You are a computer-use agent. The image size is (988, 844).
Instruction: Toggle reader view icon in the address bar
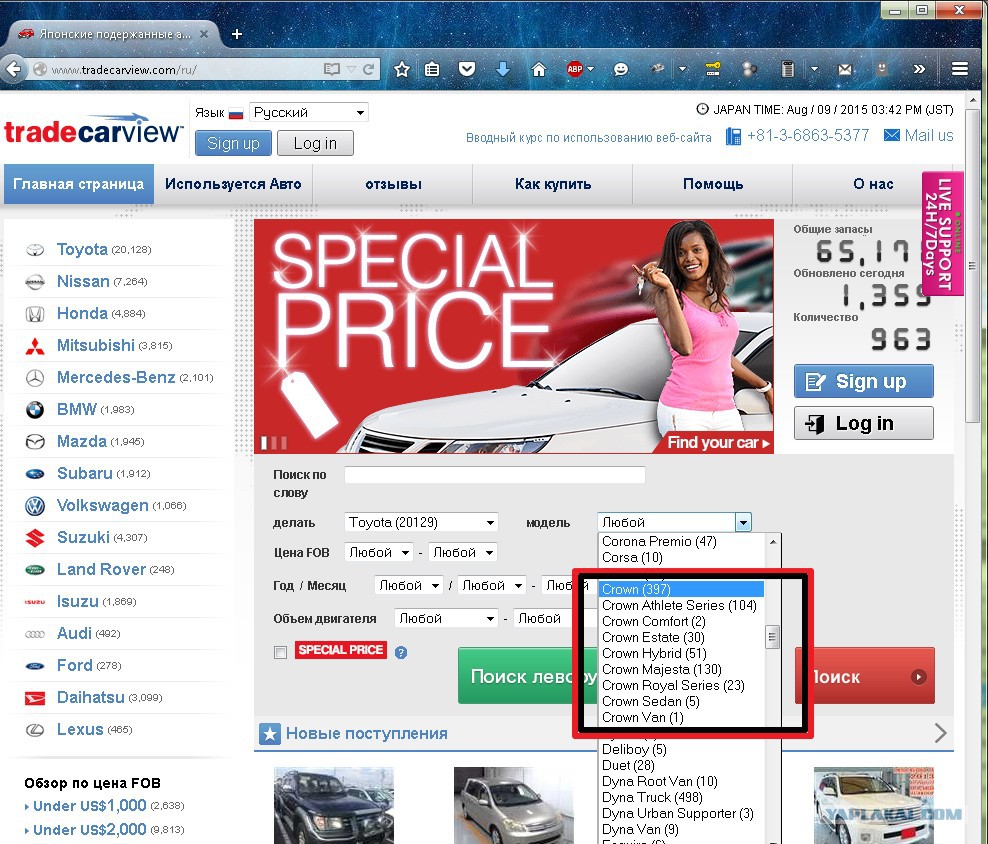pyautogui.click(x=331, y=69)
